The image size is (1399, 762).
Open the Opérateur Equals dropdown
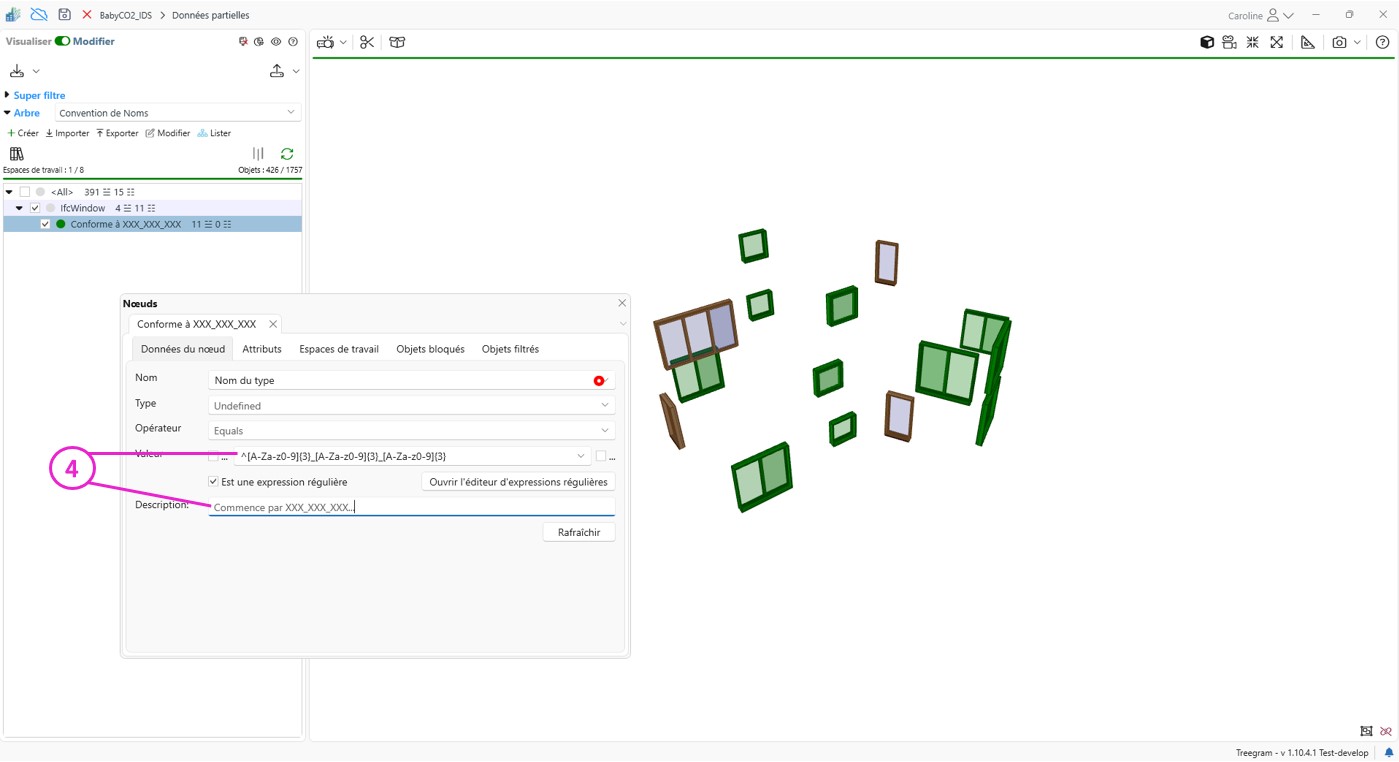(x=411, y=431)
